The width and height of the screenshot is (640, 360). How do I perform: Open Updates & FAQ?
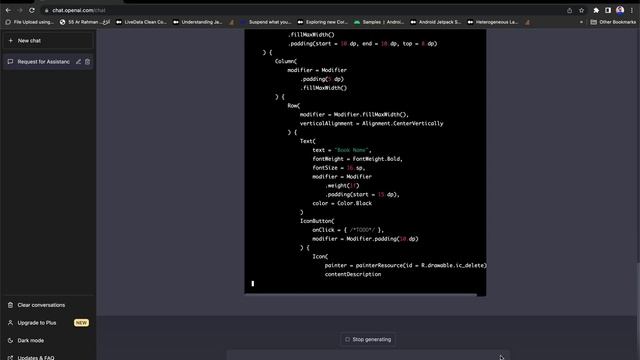(x=48, y=357)
